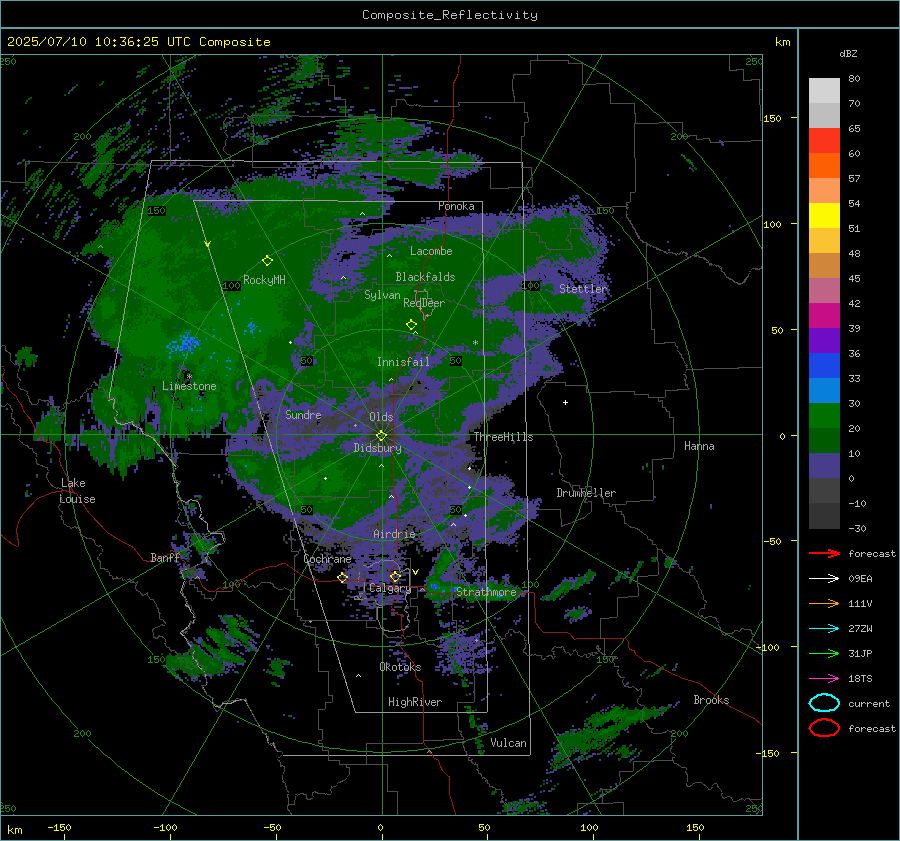Viewport: 900px width, 841px height.
Task: Click the Sundre label
Action: (303, 414)
